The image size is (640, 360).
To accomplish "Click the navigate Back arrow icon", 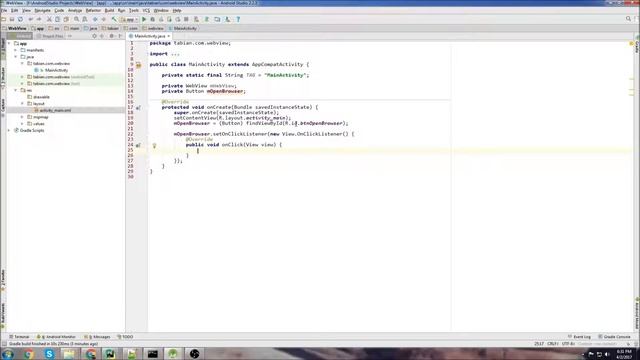I will coord(95,19).
